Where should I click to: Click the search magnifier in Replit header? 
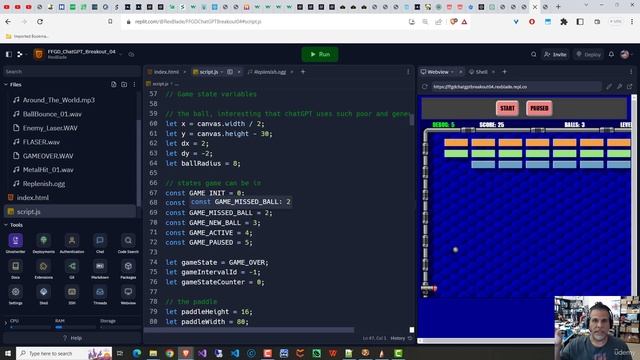point(533,54)
